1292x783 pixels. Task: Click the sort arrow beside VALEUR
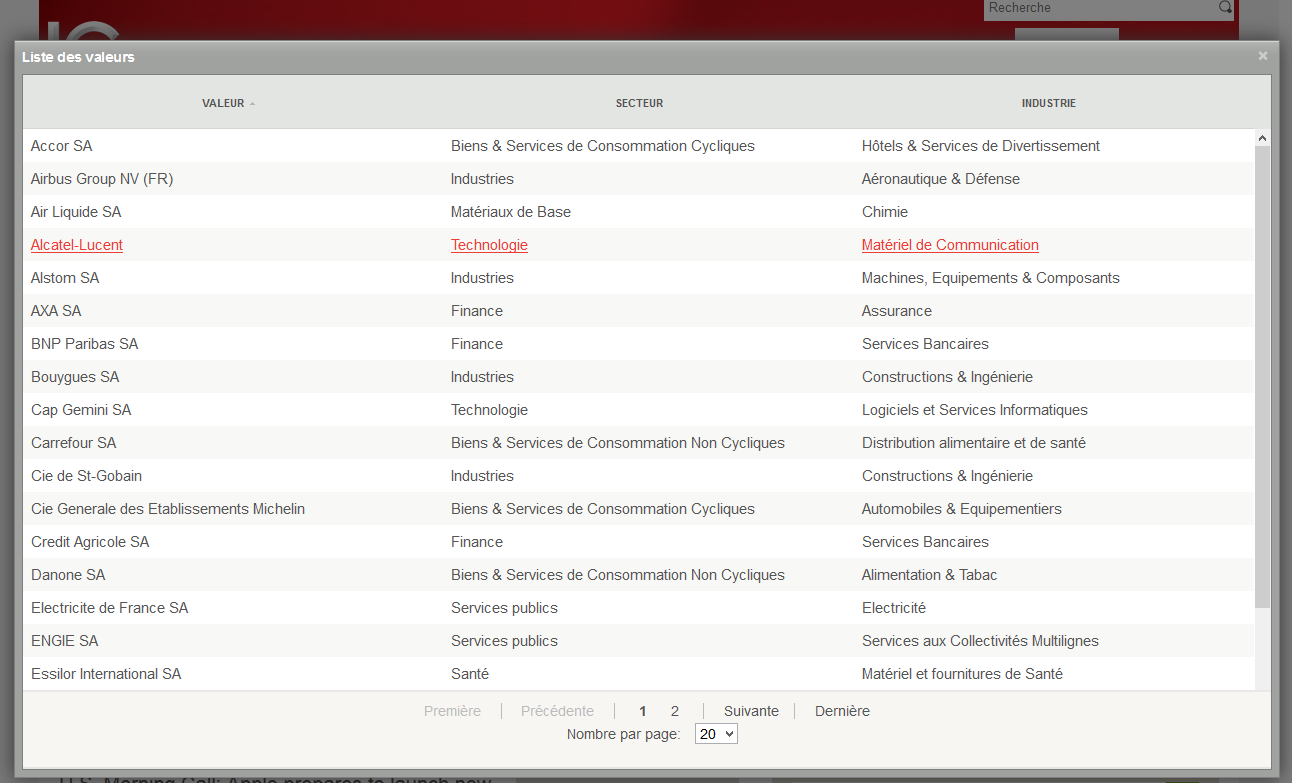pyautogui.click(x=252, y=104)
